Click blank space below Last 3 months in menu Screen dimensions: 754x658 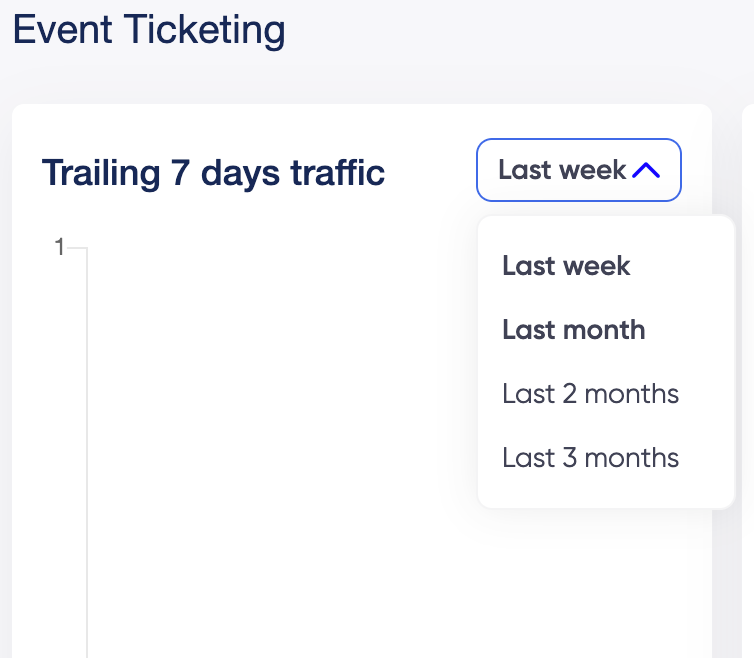click(x=606, y=492)
